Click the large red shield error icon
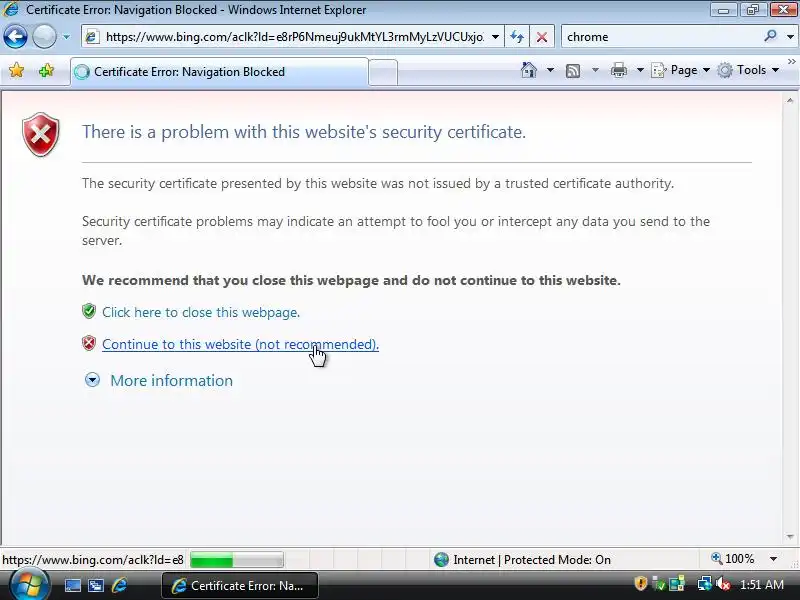 click(41, 135)
